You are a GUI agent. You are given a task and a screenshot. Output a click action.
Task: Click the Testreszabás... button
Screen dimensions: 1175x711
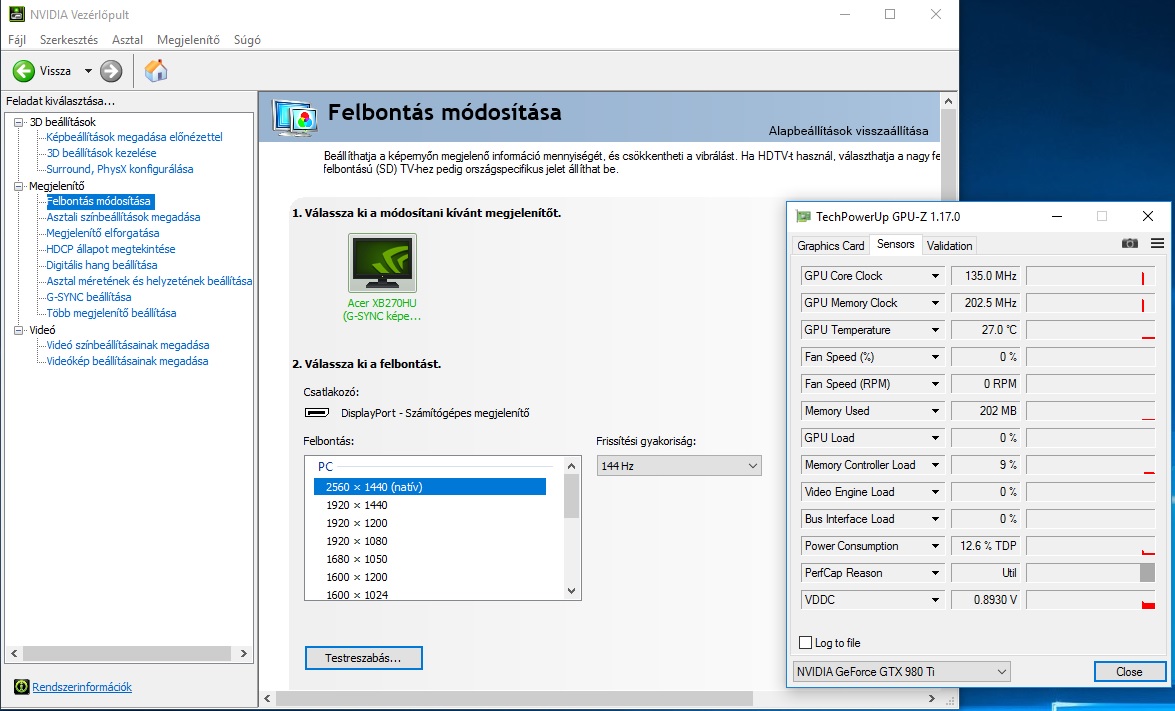click(363, 658)
